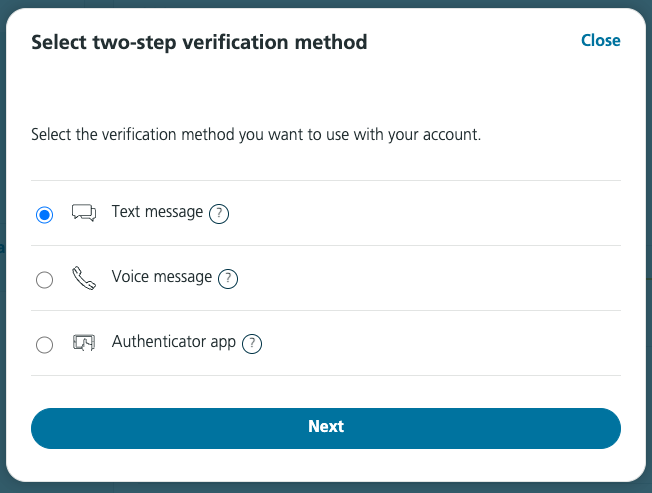
Task: Close the verification method dialog via Close link
Action: 600,40
